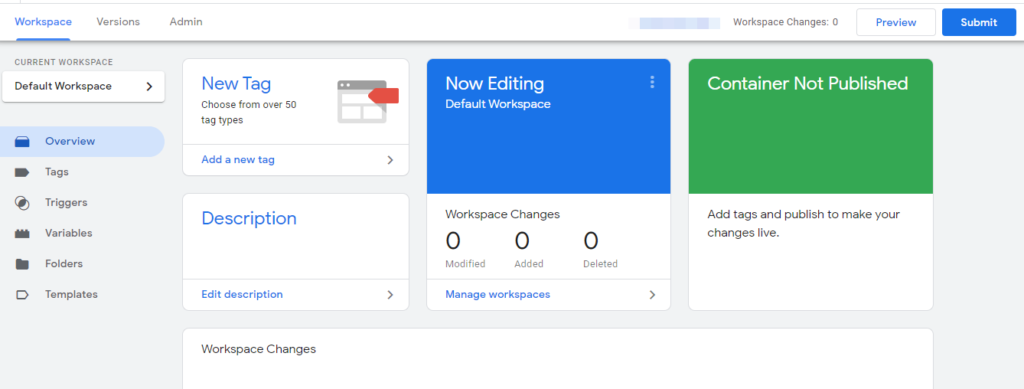Click the chevron beside Edit description
This screenshot has height=389, width=1024.
[x=390, y=294]
